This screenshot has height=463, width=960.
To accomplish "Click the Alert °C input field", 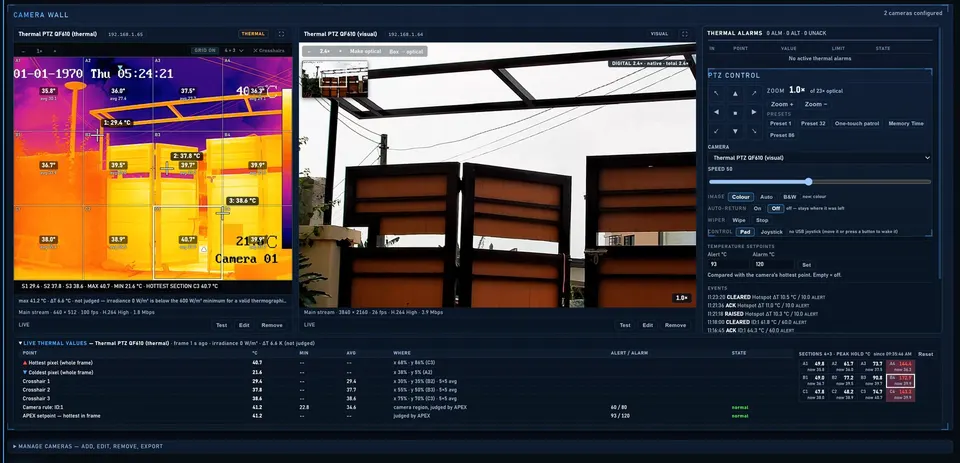I will [x=729, y=265].
